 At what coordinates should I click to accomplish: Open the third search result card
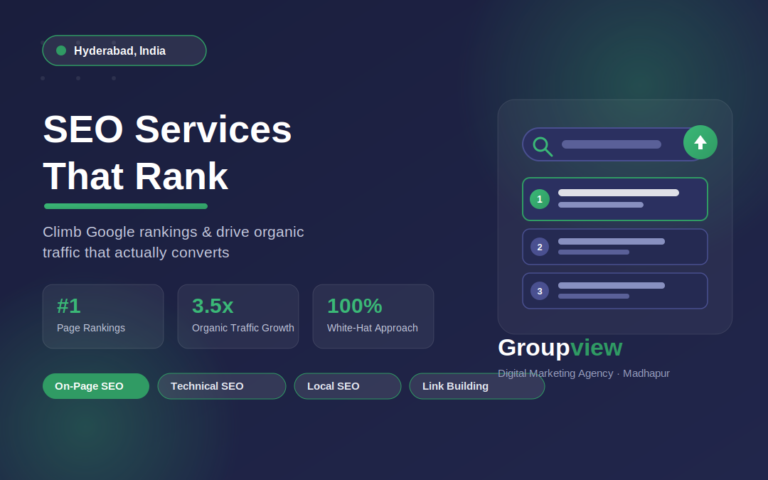click(x=615, y=291)
